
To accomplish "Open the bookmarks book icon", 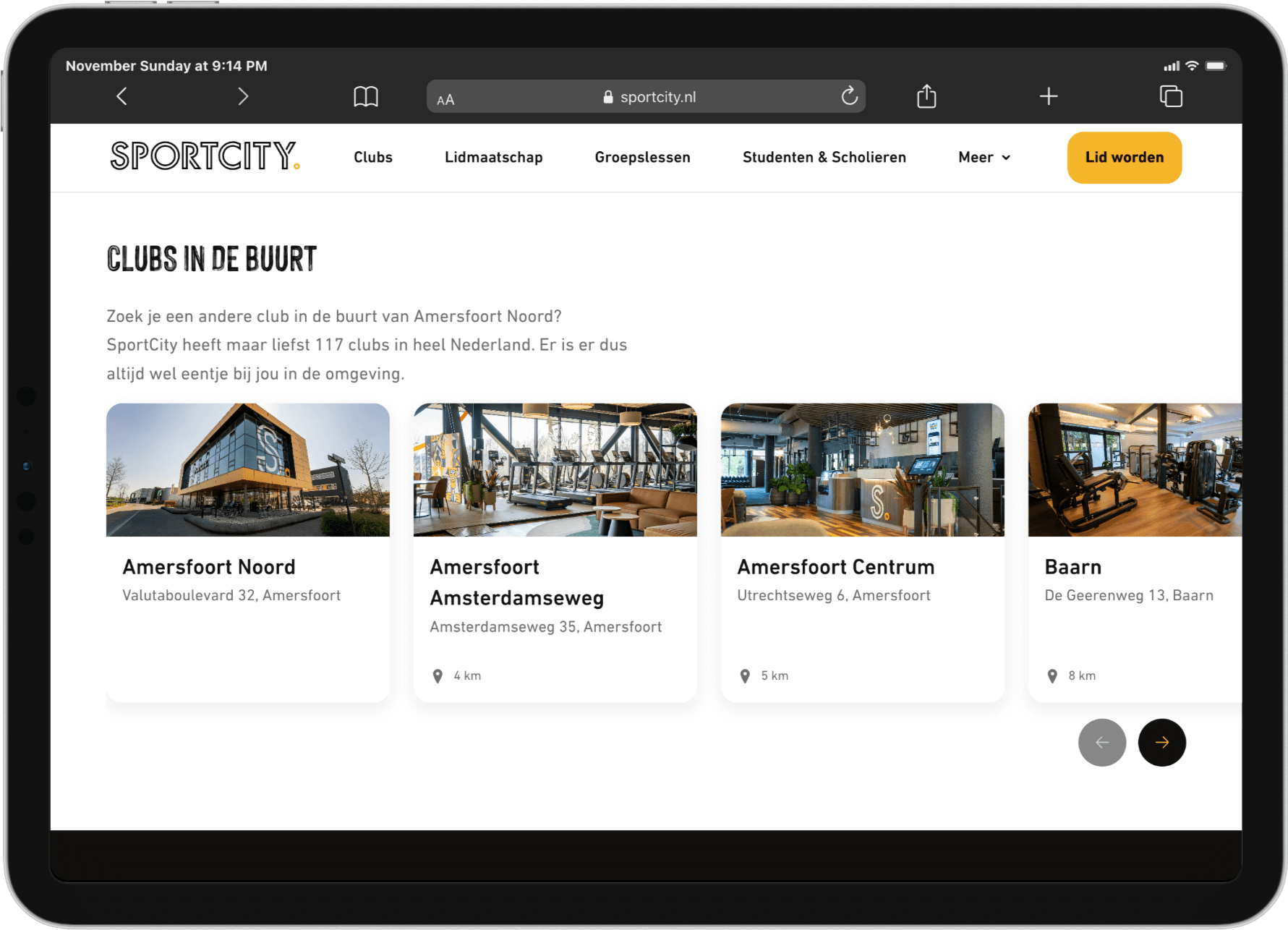I will point(366,96).
